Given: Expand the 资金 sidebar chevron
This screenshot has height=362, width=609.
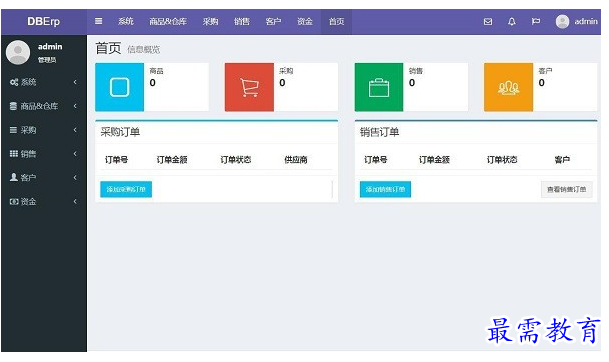Looking at the screenshot, I should coord(75,201).
